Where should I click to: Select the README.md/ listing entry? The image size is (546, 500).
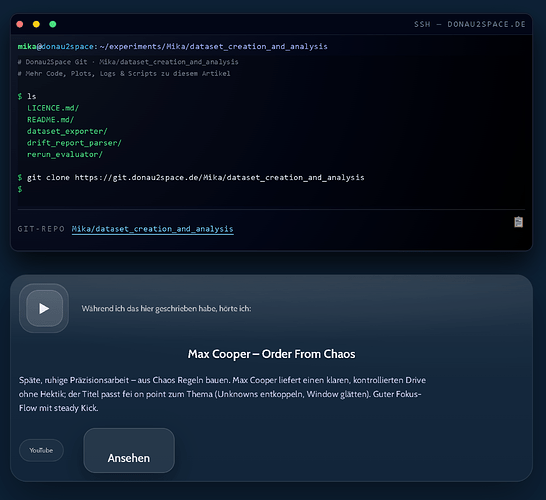[50, 119]
